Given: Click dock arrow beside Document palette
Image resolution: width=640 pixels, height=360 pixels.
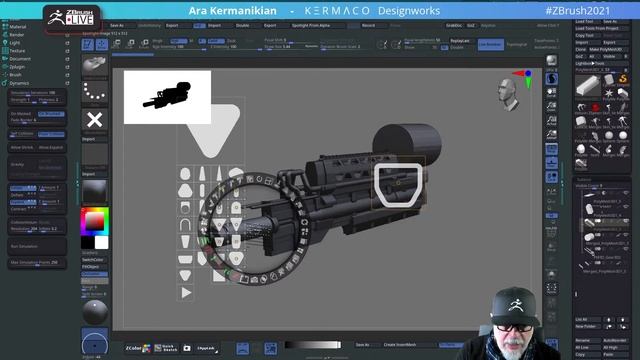Looking at the screenshot, I should pyautogui.click(x=67, y=59).
